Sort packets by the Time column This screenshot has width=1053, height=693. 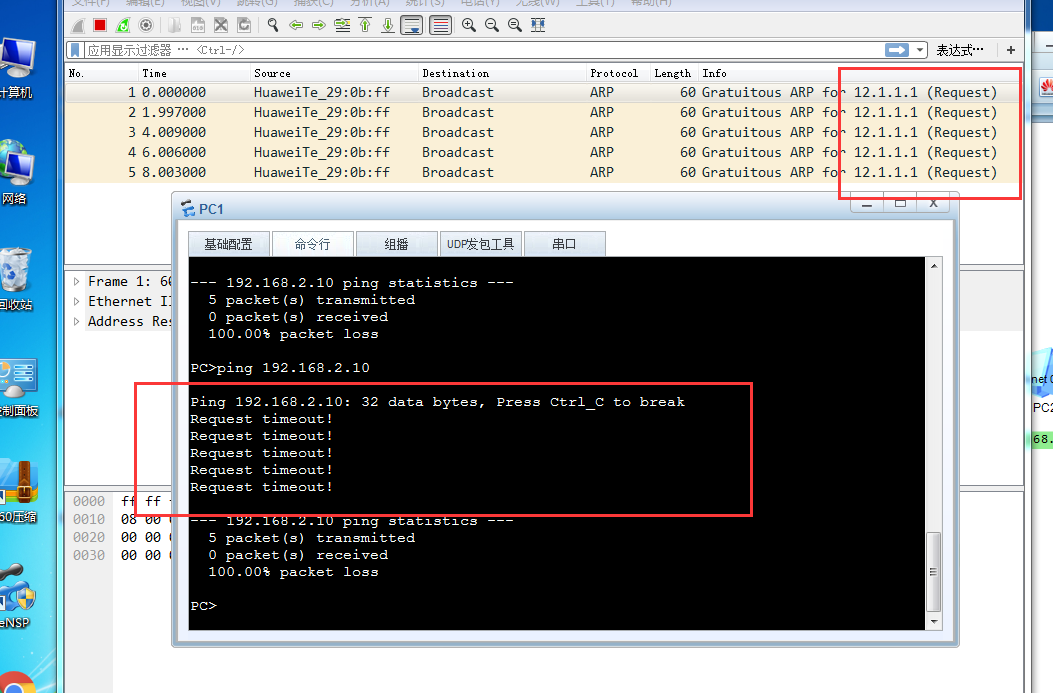point(194,73)
